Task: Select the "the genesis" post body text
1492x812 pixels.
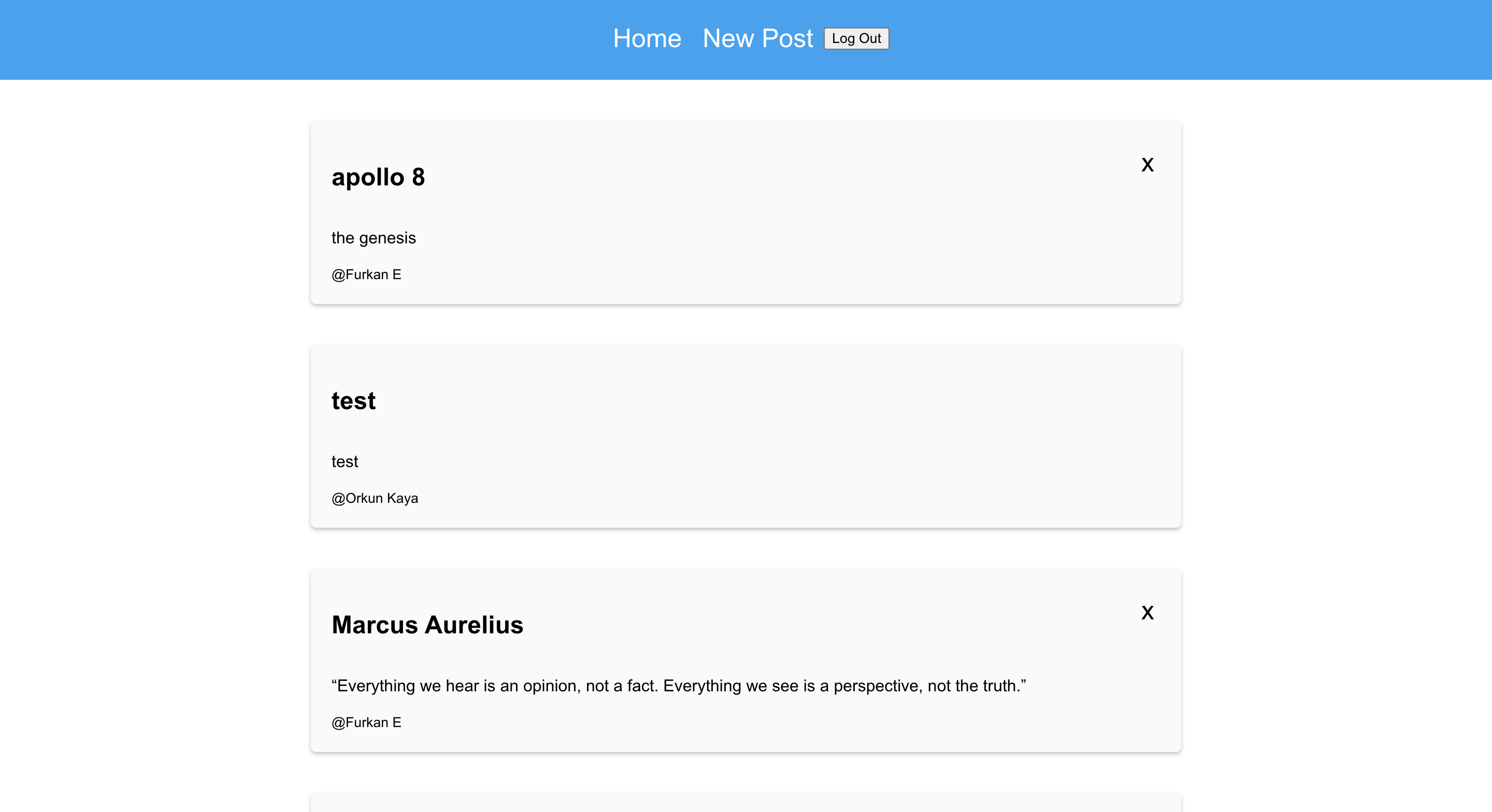Action: tap(374, 238)
